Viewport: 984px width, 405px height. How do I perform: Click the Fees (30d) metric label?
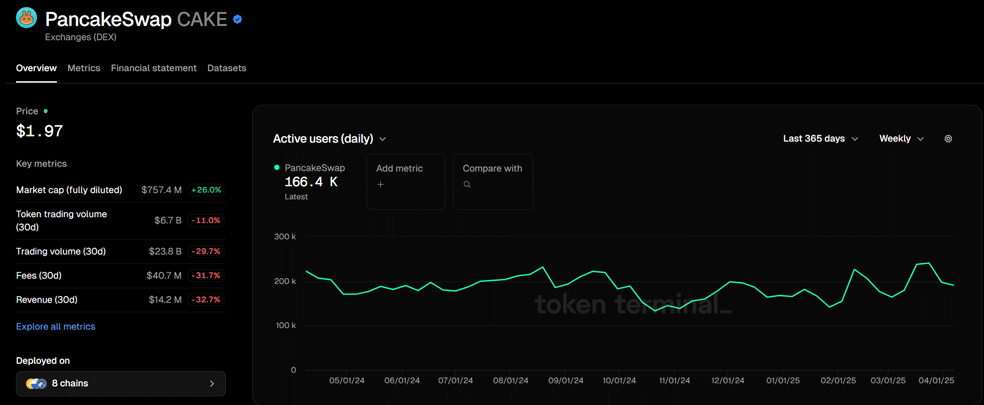click(38, 276)
